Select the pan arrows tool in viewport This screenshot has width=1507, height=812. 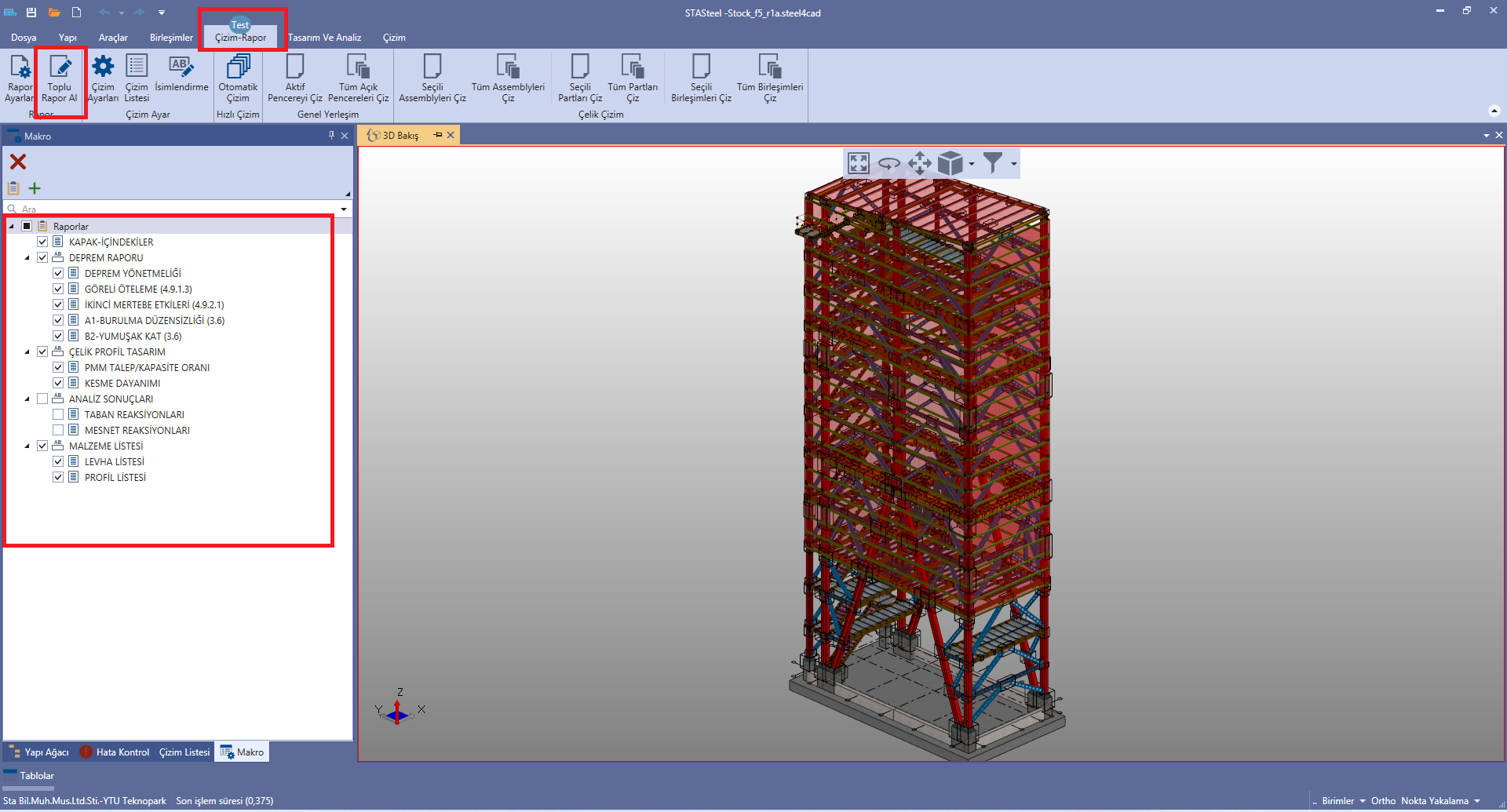919,163
